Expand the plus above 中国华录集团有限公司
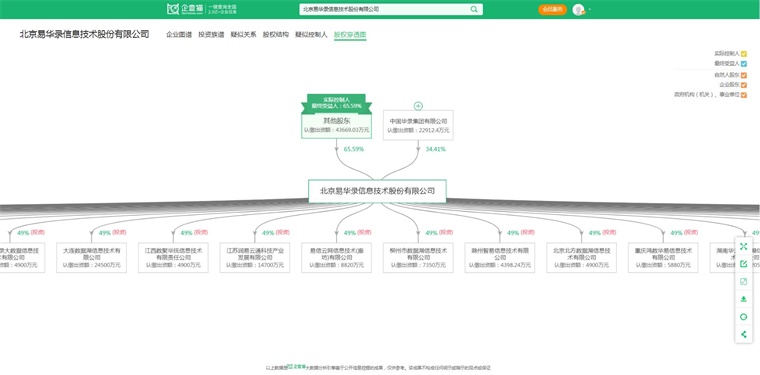 (x=418, y=106)
